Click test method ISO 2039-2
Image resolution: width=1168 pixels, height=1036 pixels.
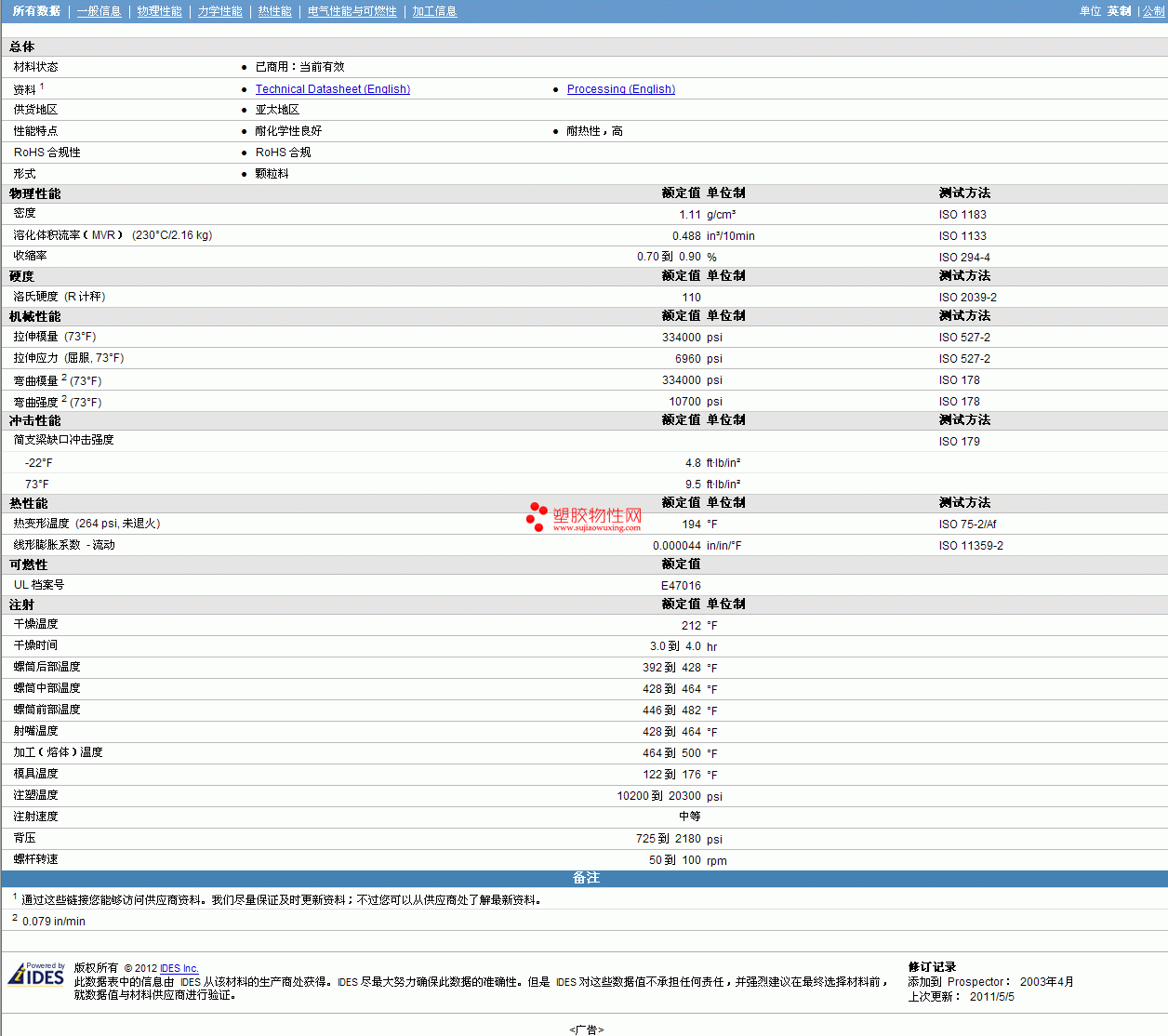tap(968, 298)
